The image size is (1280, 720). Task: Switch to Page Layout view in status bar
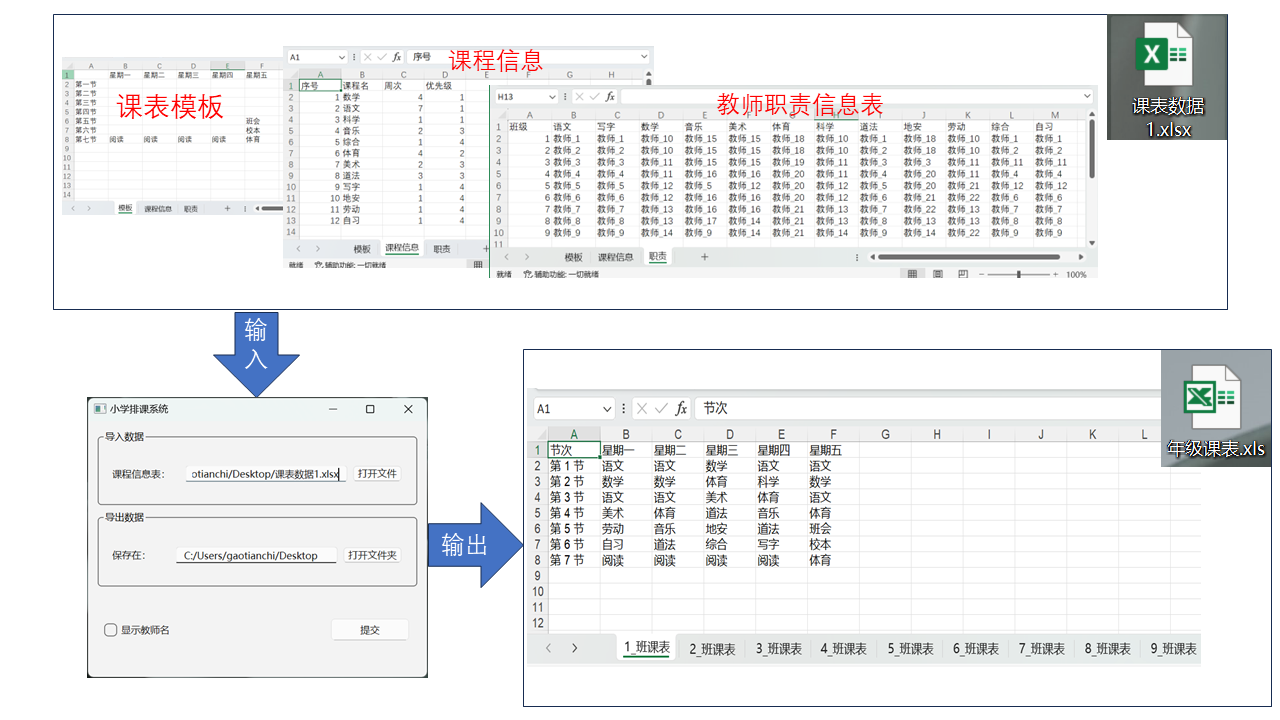(938, 274)
